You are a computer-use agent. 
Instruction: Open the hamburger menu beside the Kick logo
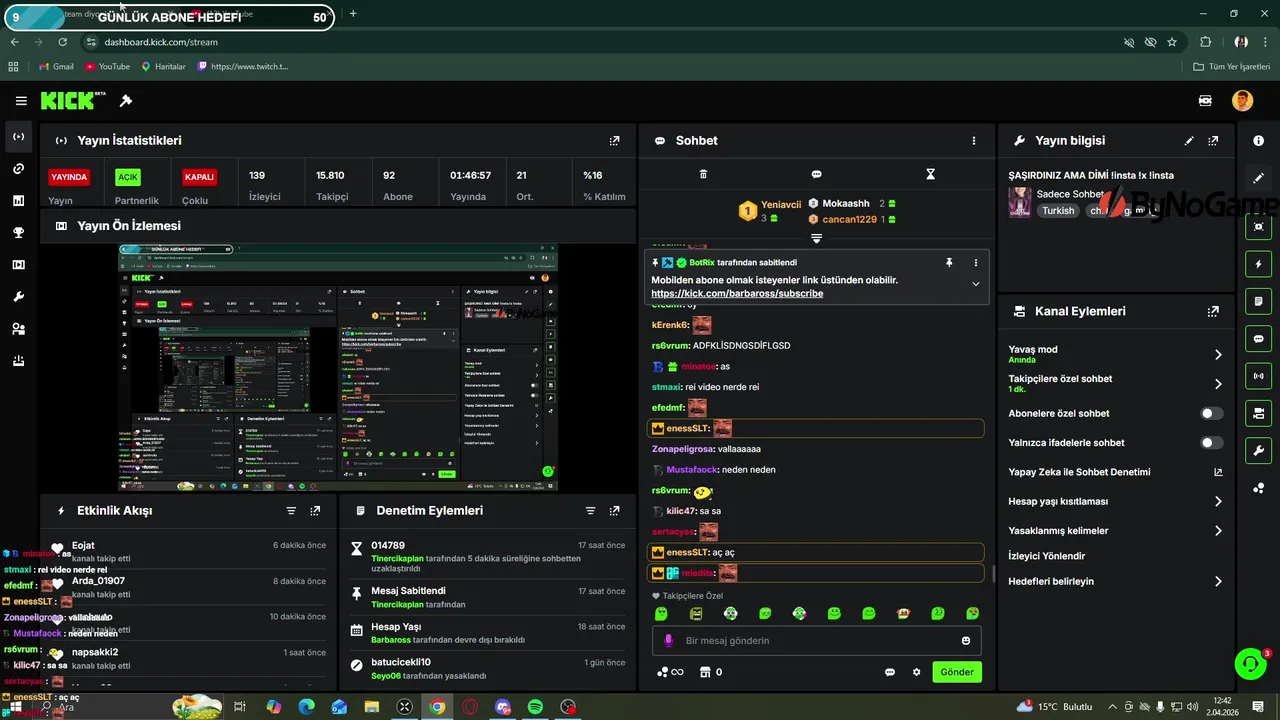tap(21, 101)
